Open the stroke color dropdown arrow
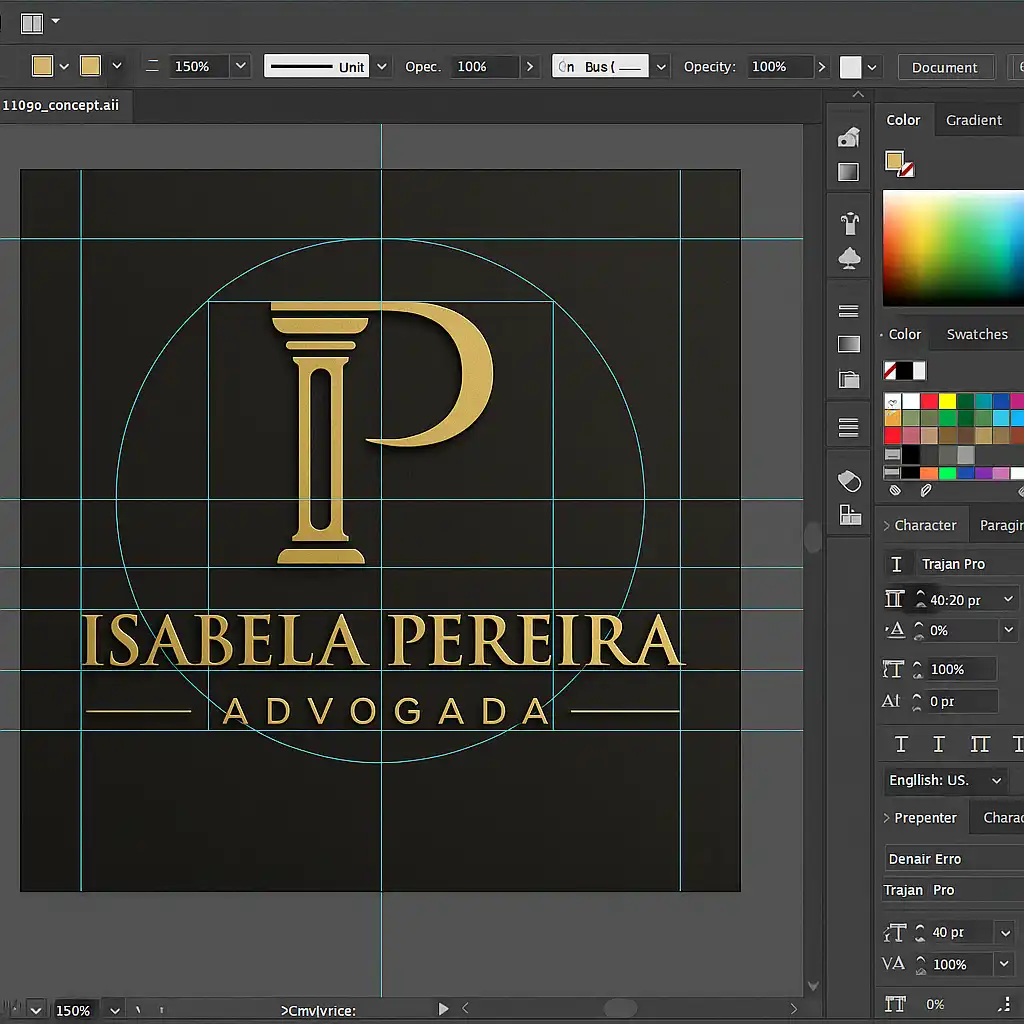 pos(117,66)
